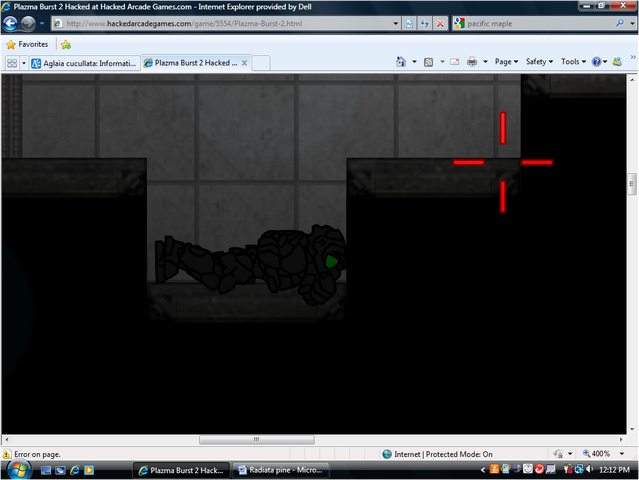This screenshot has height=480, width=639.
Task: Click the vertical scrollbar thumb
Action: [x=632, y=184]
